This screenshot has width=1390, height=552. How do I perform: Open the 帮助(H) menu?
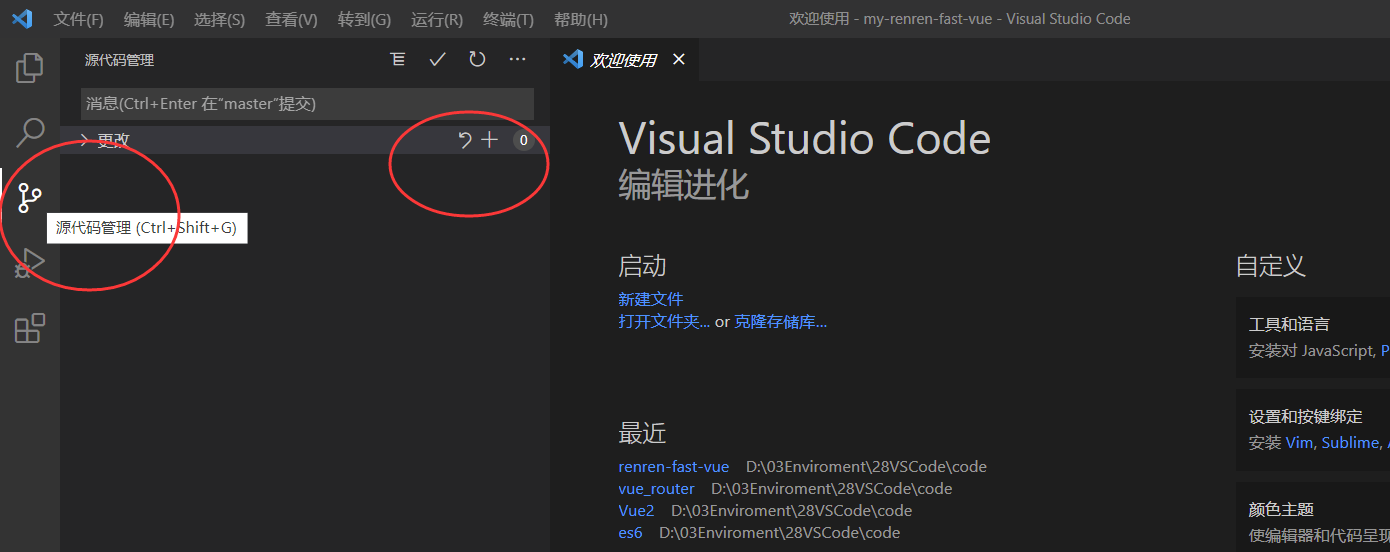coord(581,19)
